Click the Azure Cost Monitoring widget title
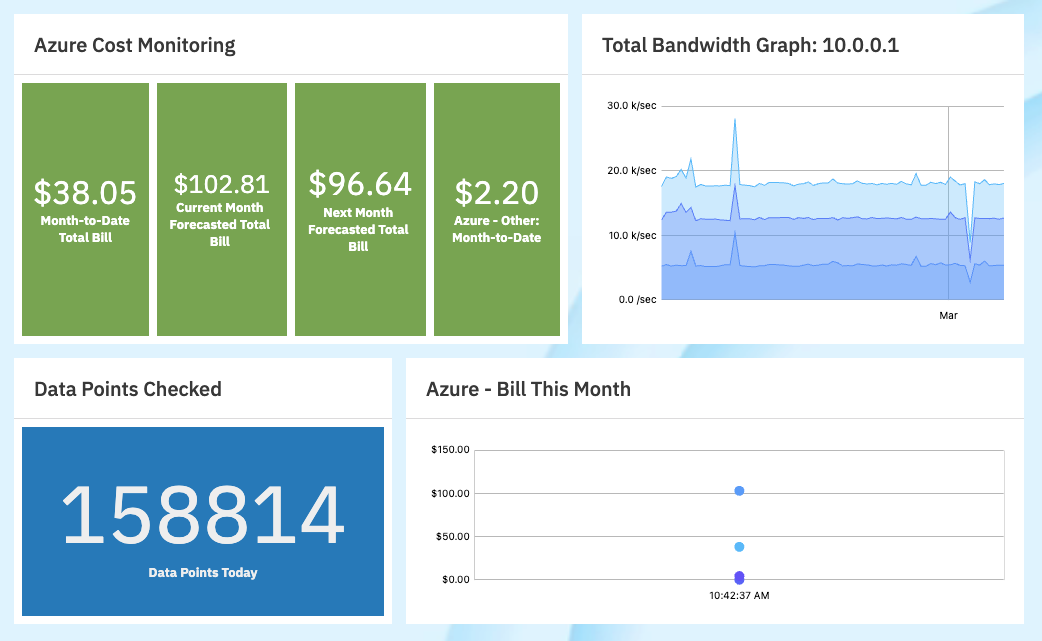The width and height of the screenshot is (1042, 641). tap(135, 45)
